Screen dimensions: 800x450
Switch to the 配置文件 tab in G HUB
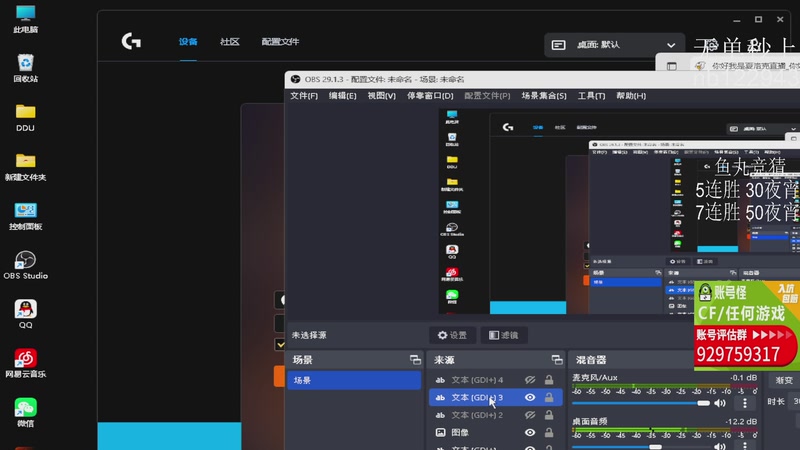pos(280,41)
